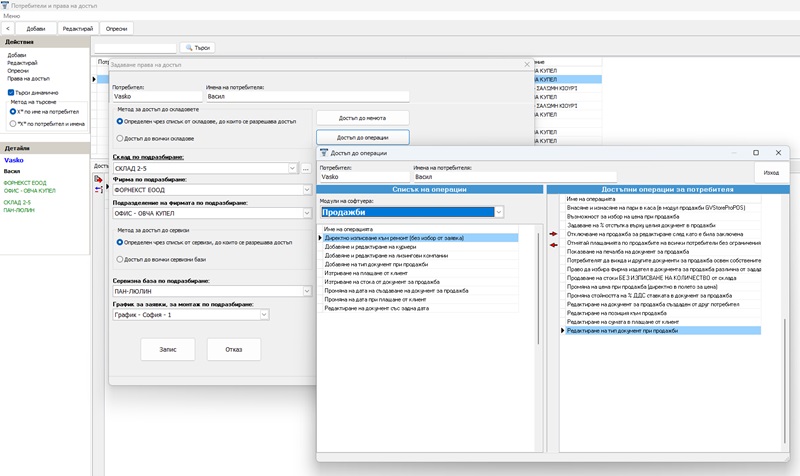800x476 pixels.
Task: Click the Запис save button
Action: coord(168,349)
